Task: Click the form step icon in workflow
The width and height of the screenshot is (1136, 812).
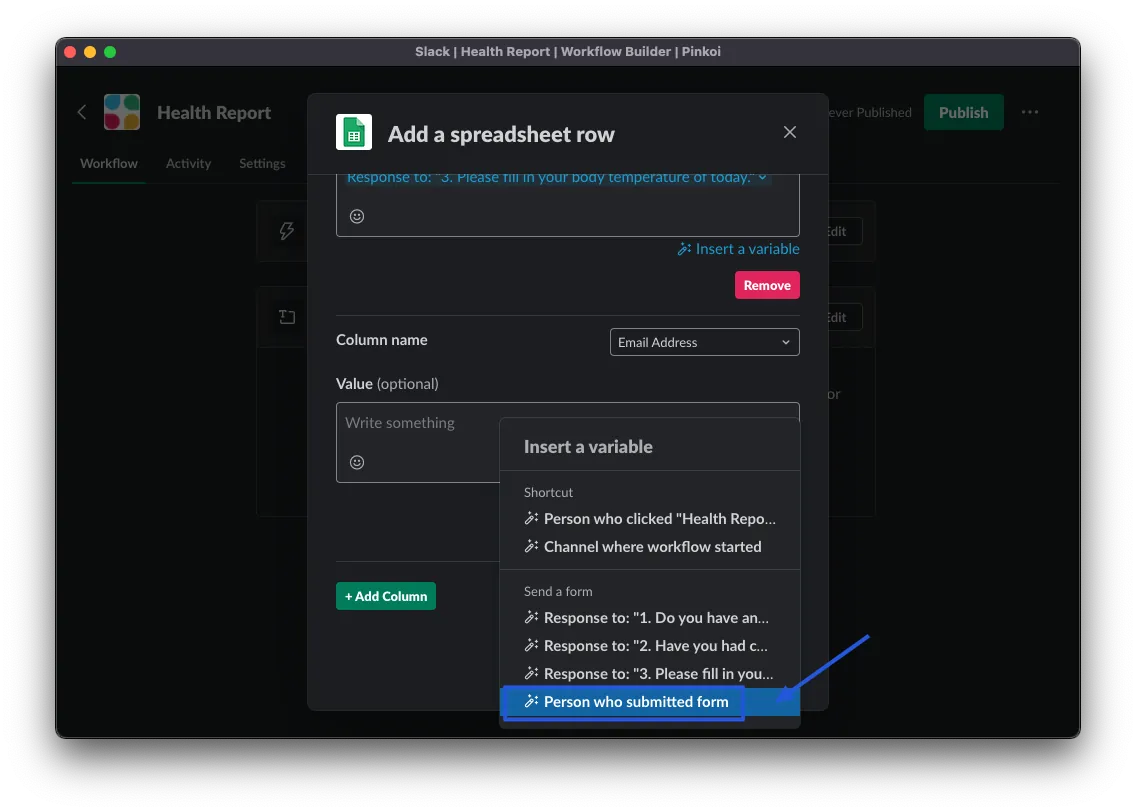Action: tap(287, 317)
